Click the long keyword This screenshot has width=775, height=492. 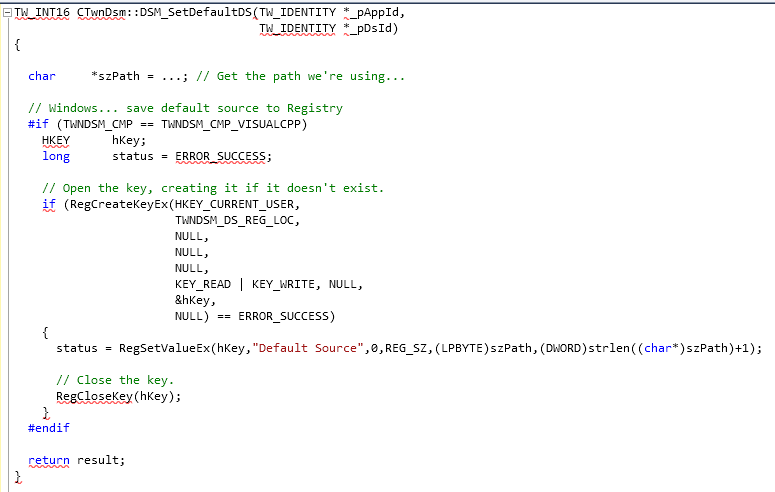pos(56,157)
